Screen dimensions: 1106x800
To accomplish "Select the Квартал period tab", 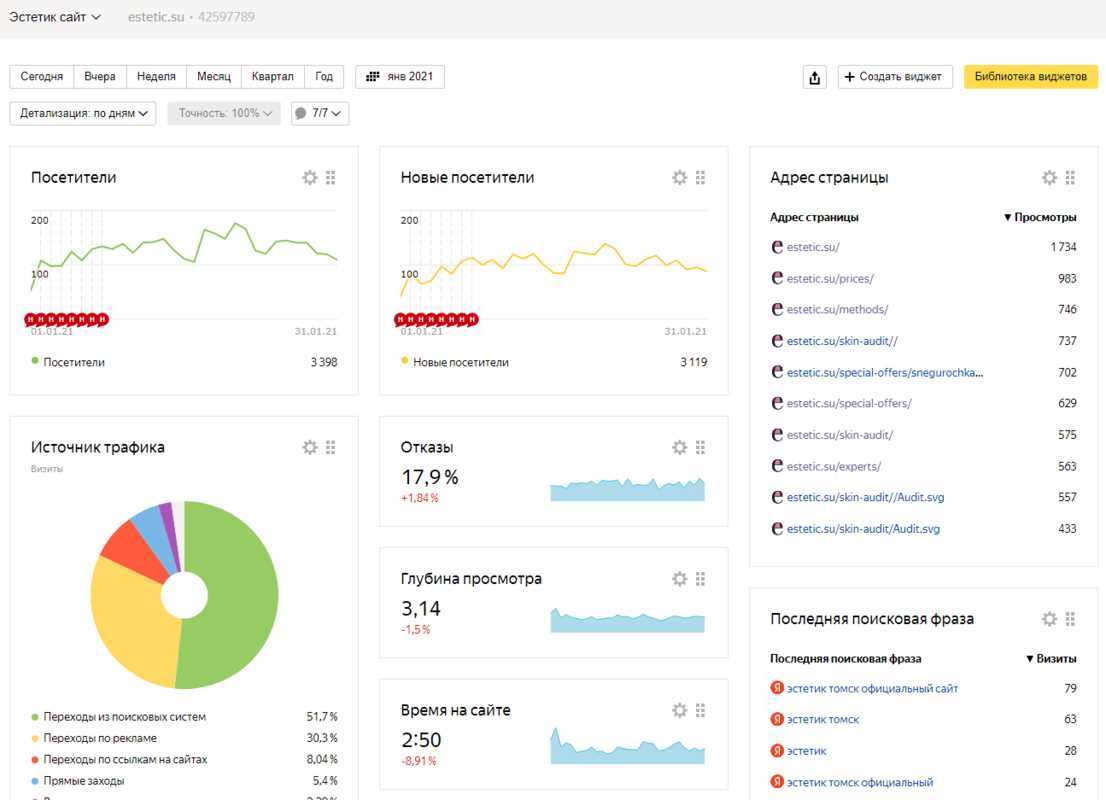I will [272, 77].
